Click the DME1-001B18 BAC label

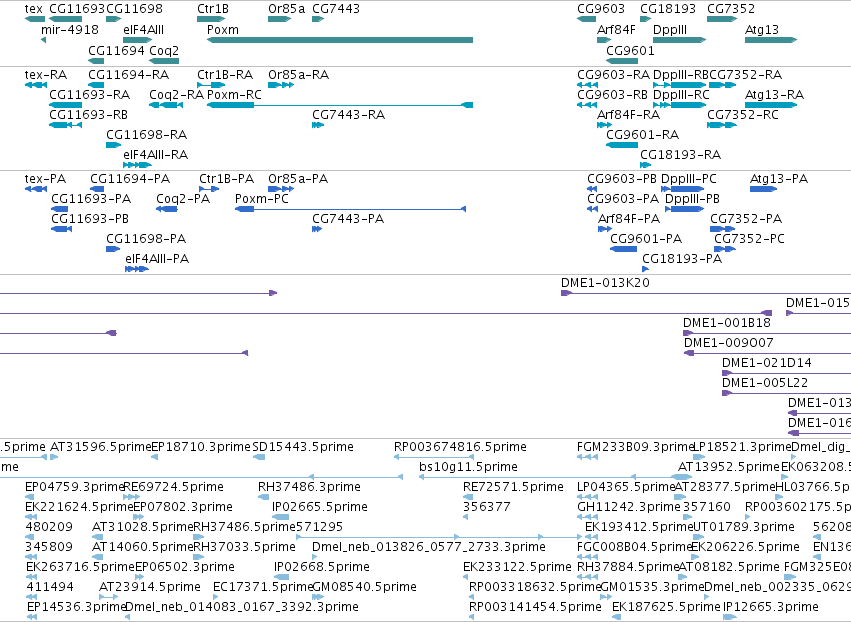click(x=727, y=322)
